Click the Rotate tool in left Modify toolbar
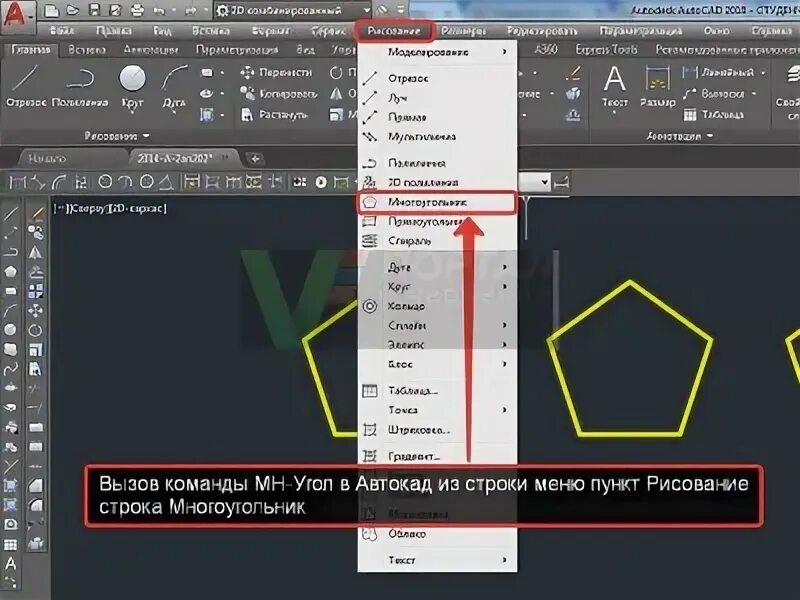The image size is (800, 600). pyautogui.click(x=36, y=330)
